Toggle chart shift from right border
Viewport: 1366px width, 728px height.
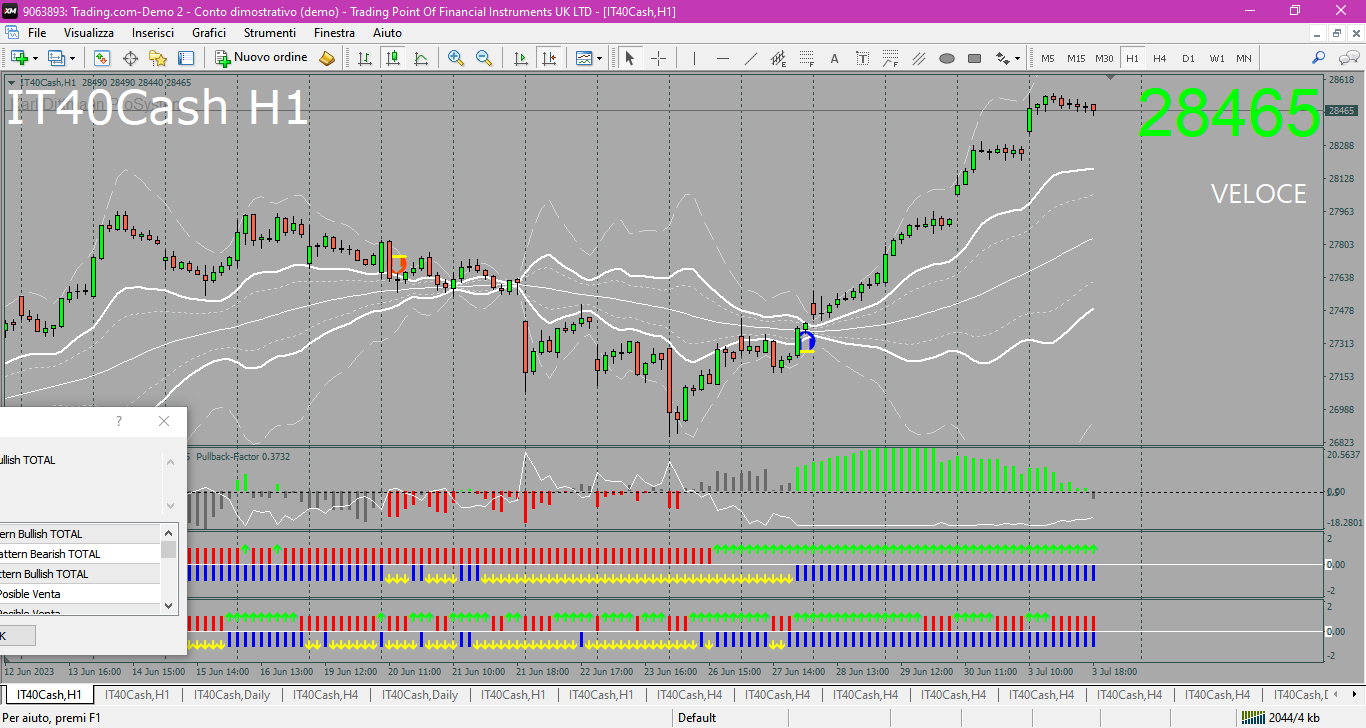click(548, 58)
